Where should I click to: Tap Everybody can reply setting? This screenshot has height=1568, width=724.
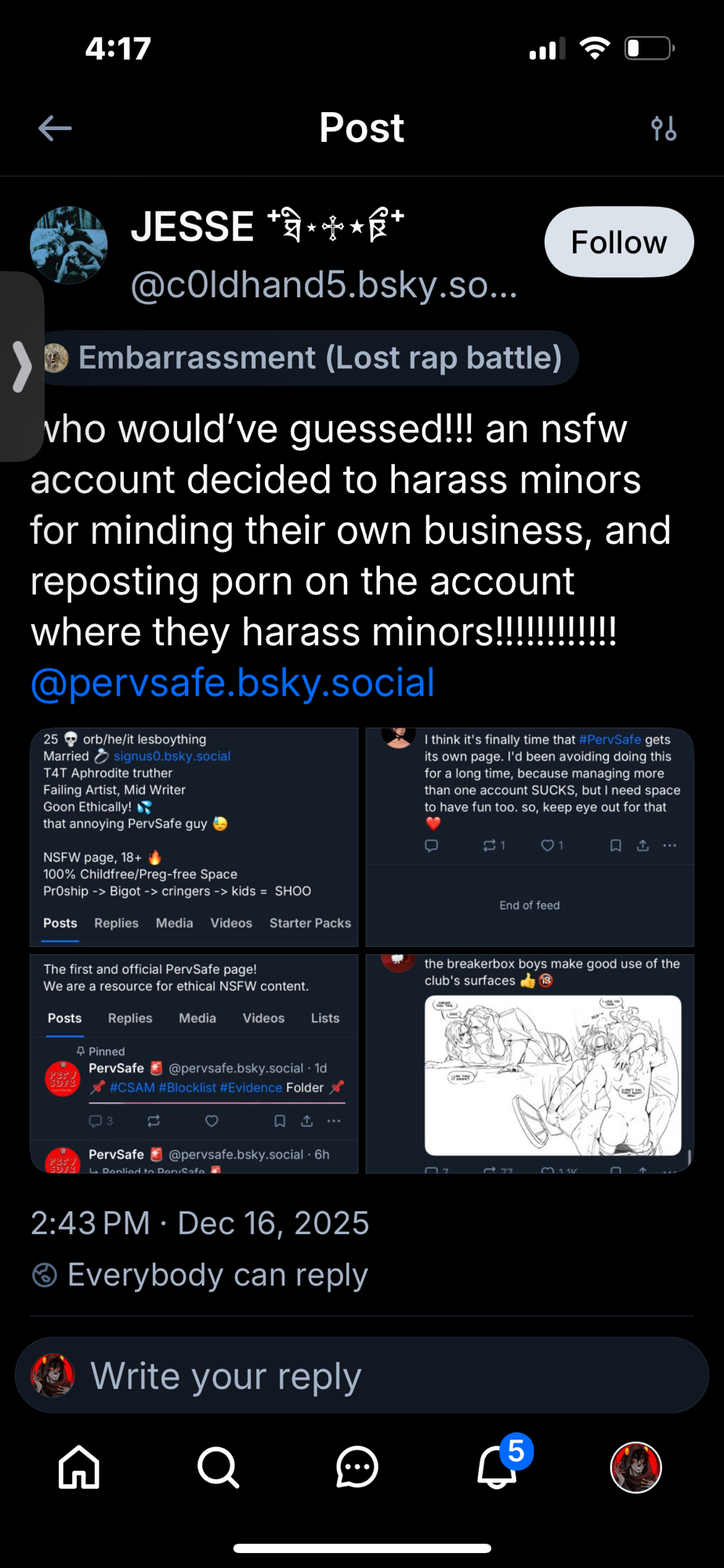coord(217,1275)
